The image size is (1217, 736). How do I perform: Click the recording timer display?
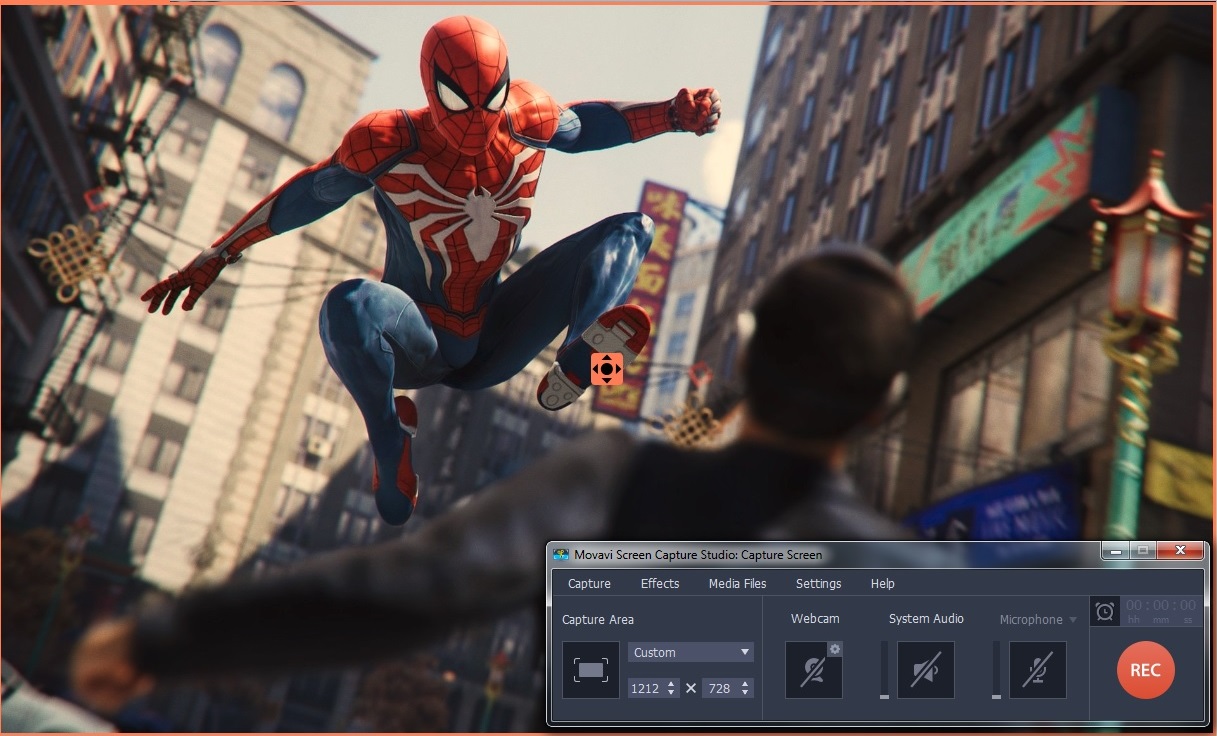tap(1160, 611)
